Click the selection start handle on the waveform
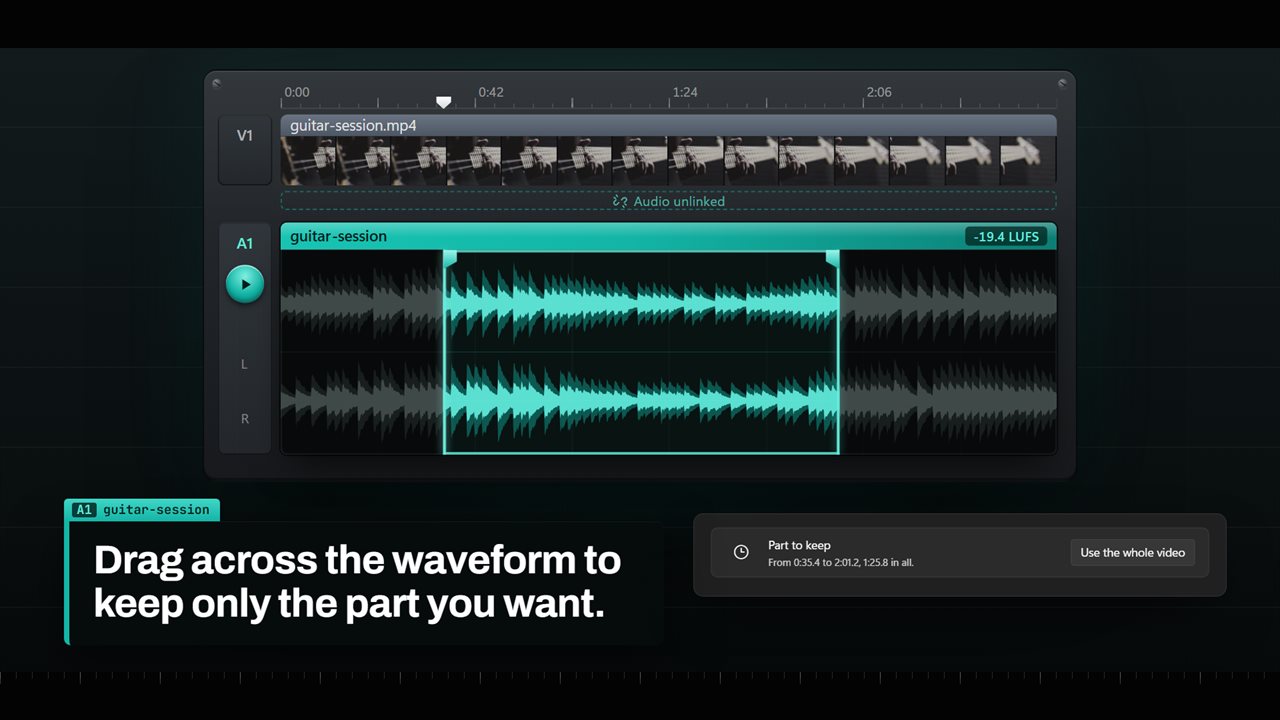 pyautogui.click(x=450, y=258)
